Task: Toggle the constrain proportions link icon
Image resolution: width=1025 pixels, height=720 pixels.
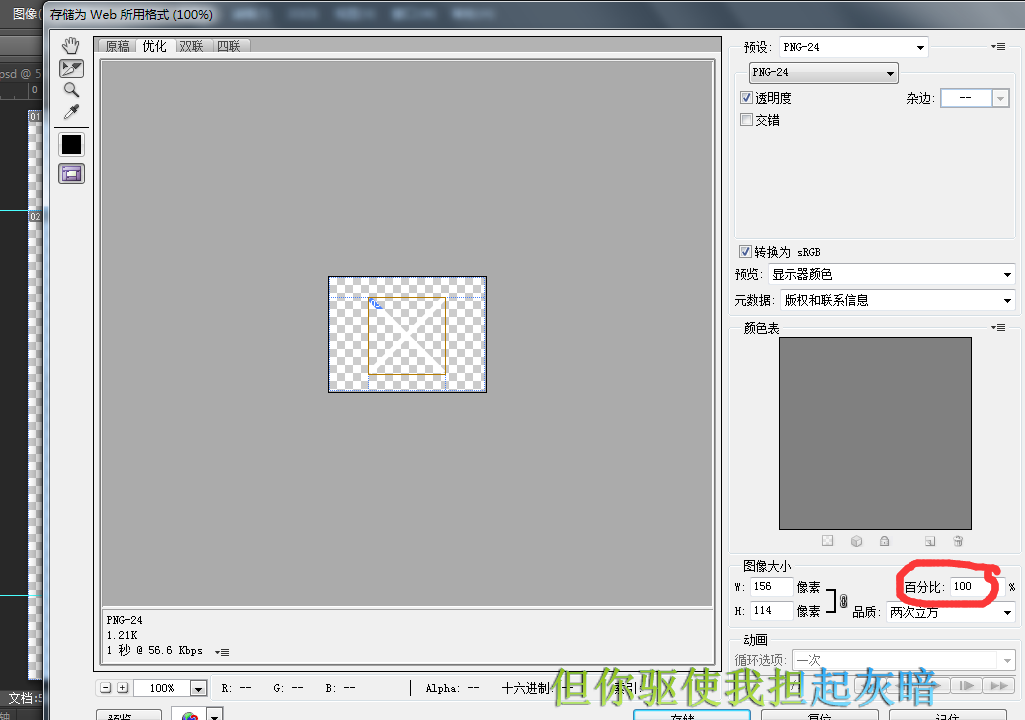Action: click(843, 600)
